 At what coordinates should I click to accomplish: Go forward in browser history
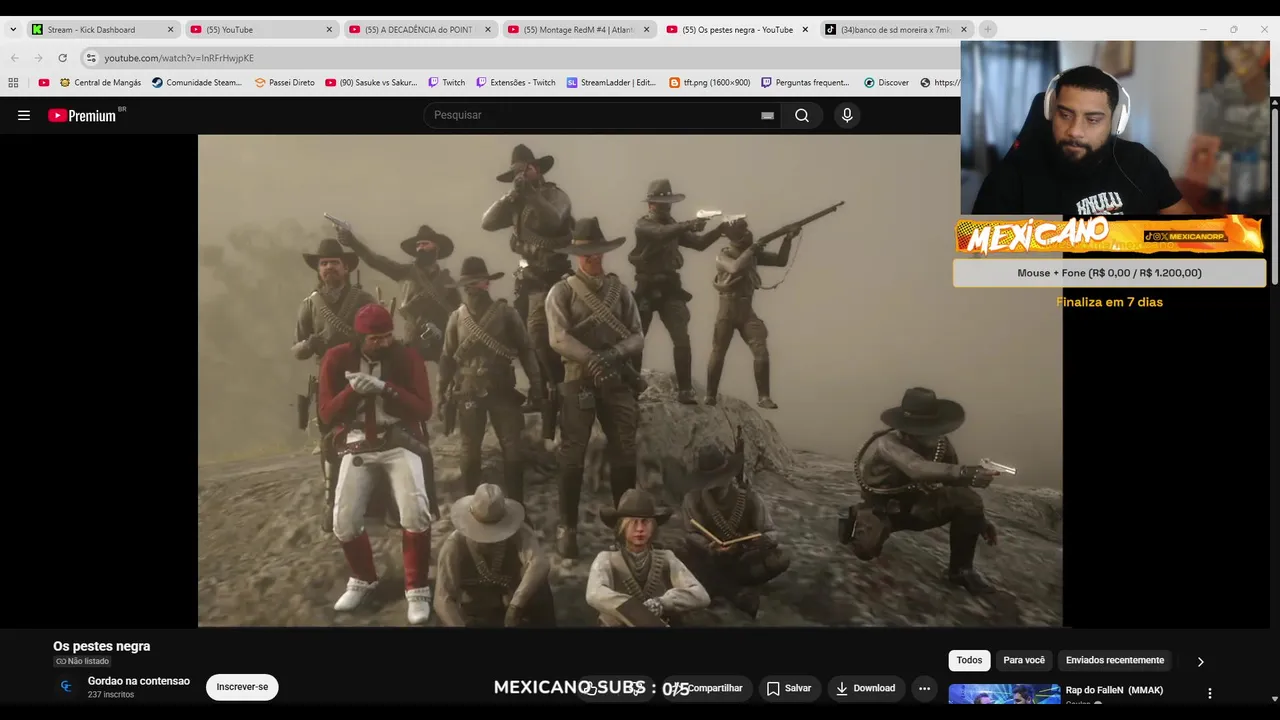pos(38,58)
